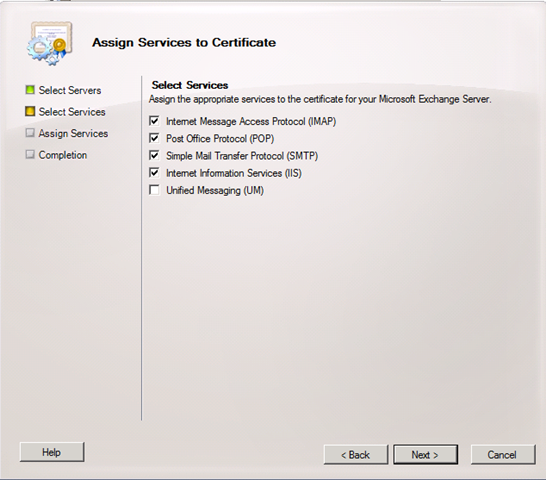The width and height of the screenshot is (546, 480).
Task: Click the Select Services step label
Action: pyautogui.click(x=72, y=112)
